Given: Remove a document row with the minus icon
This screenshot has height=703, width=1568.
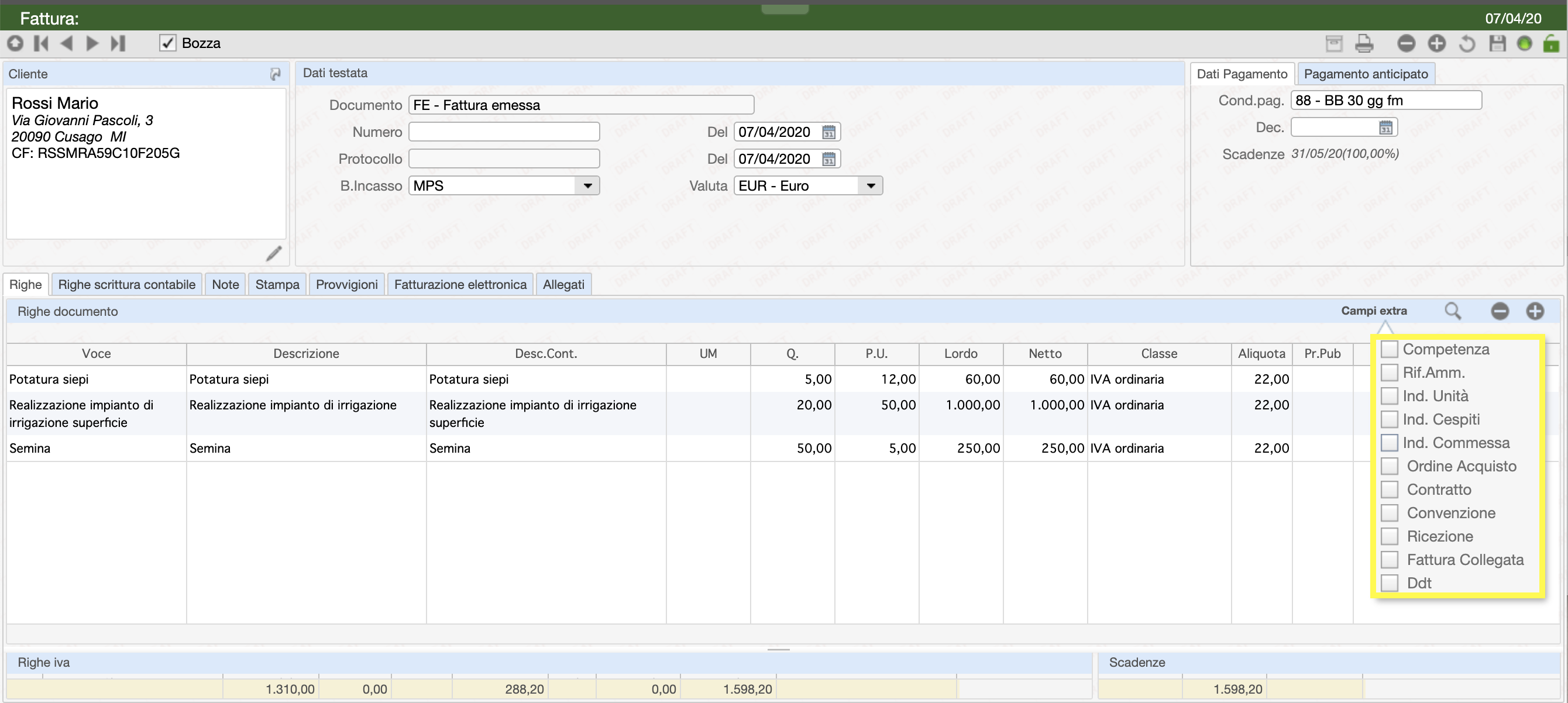Looking at the screenshot, I should 1500,311.
